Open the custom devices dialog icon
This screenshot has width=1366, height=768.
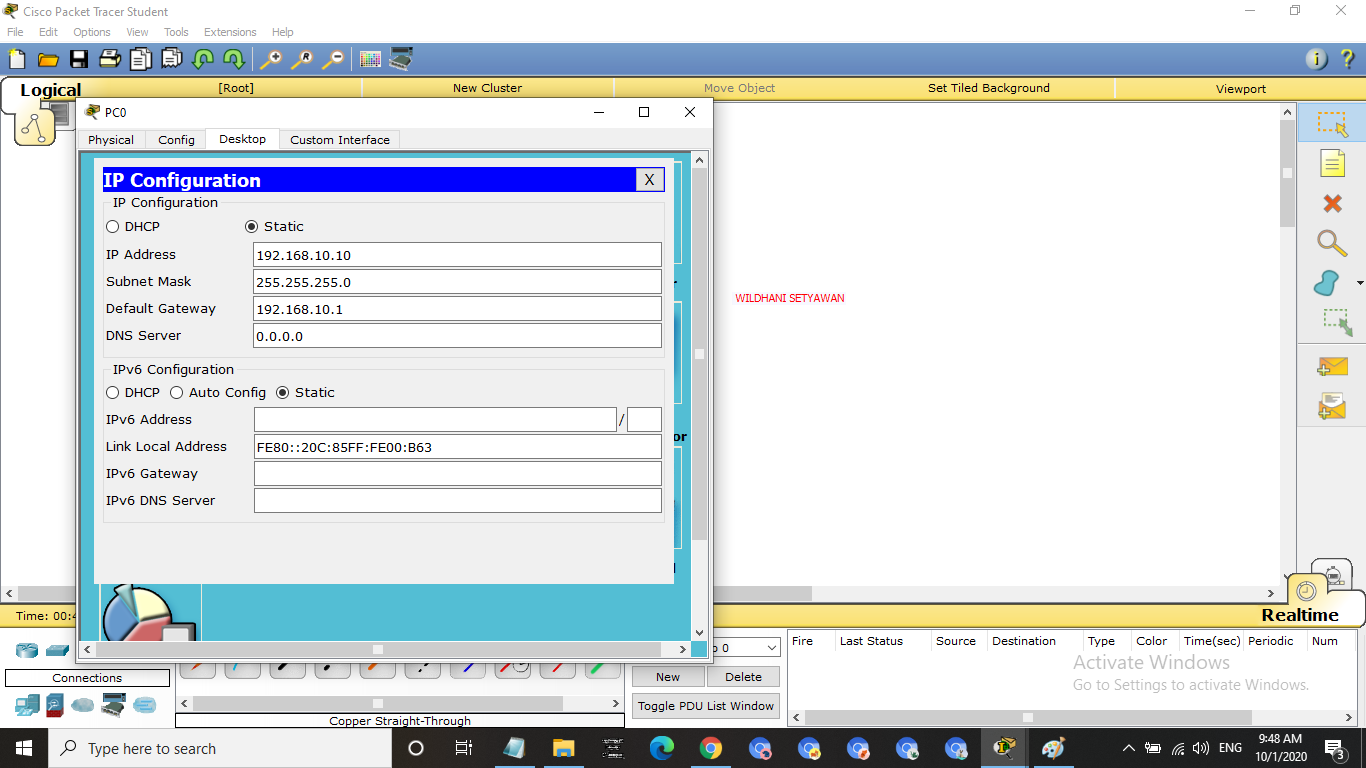[x=402, y=59]
